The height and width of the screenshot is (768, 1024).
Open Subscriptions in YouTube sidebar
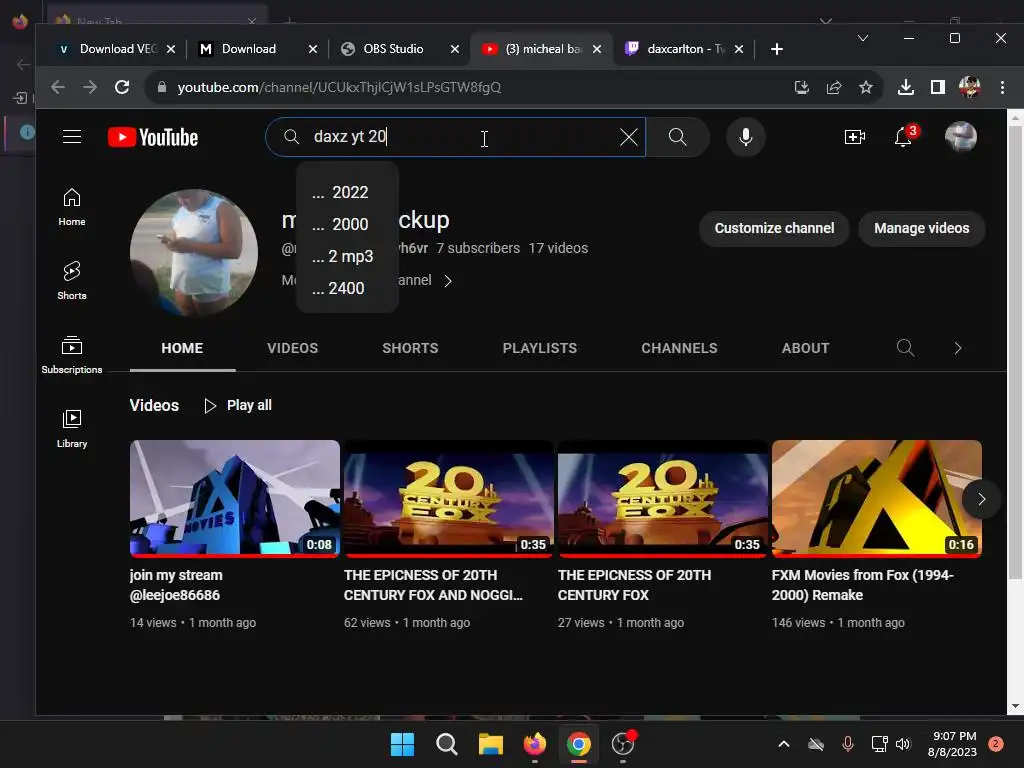pyautogui.click(x=72, y=354)
